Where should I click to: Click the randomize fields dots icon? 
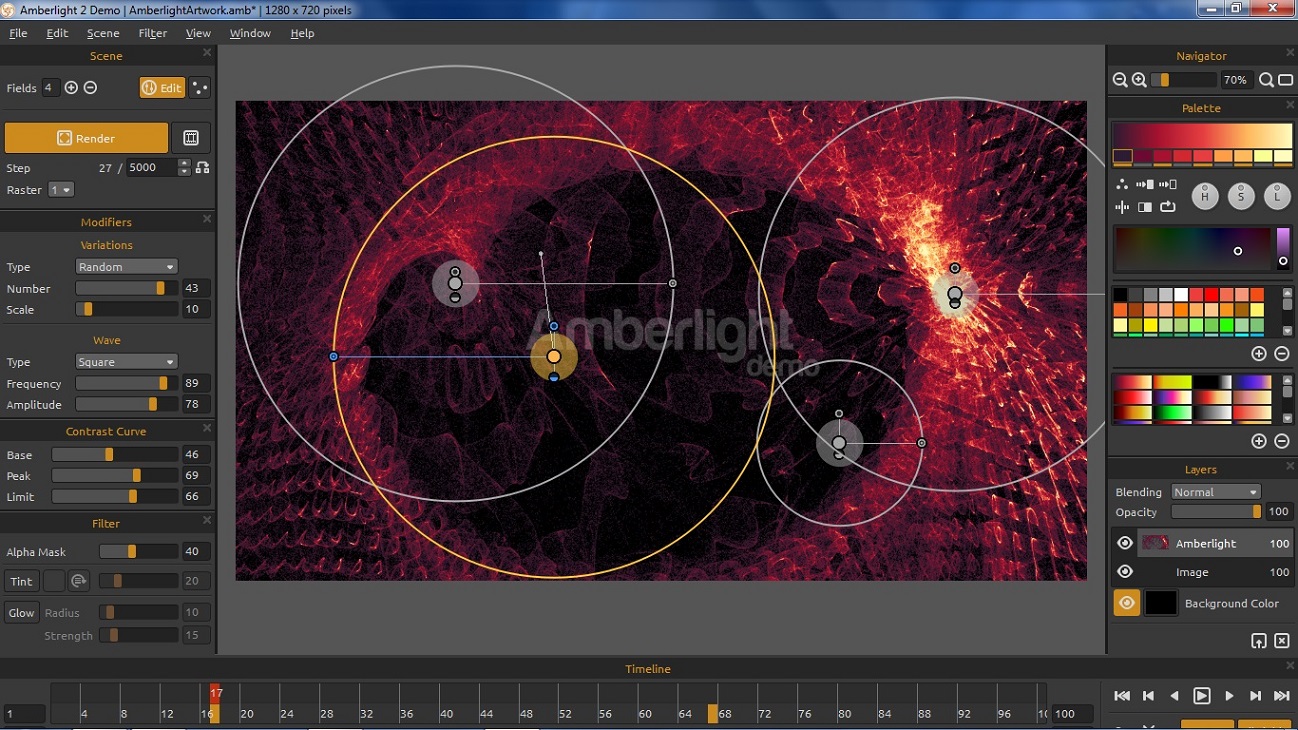coord(200,88)
